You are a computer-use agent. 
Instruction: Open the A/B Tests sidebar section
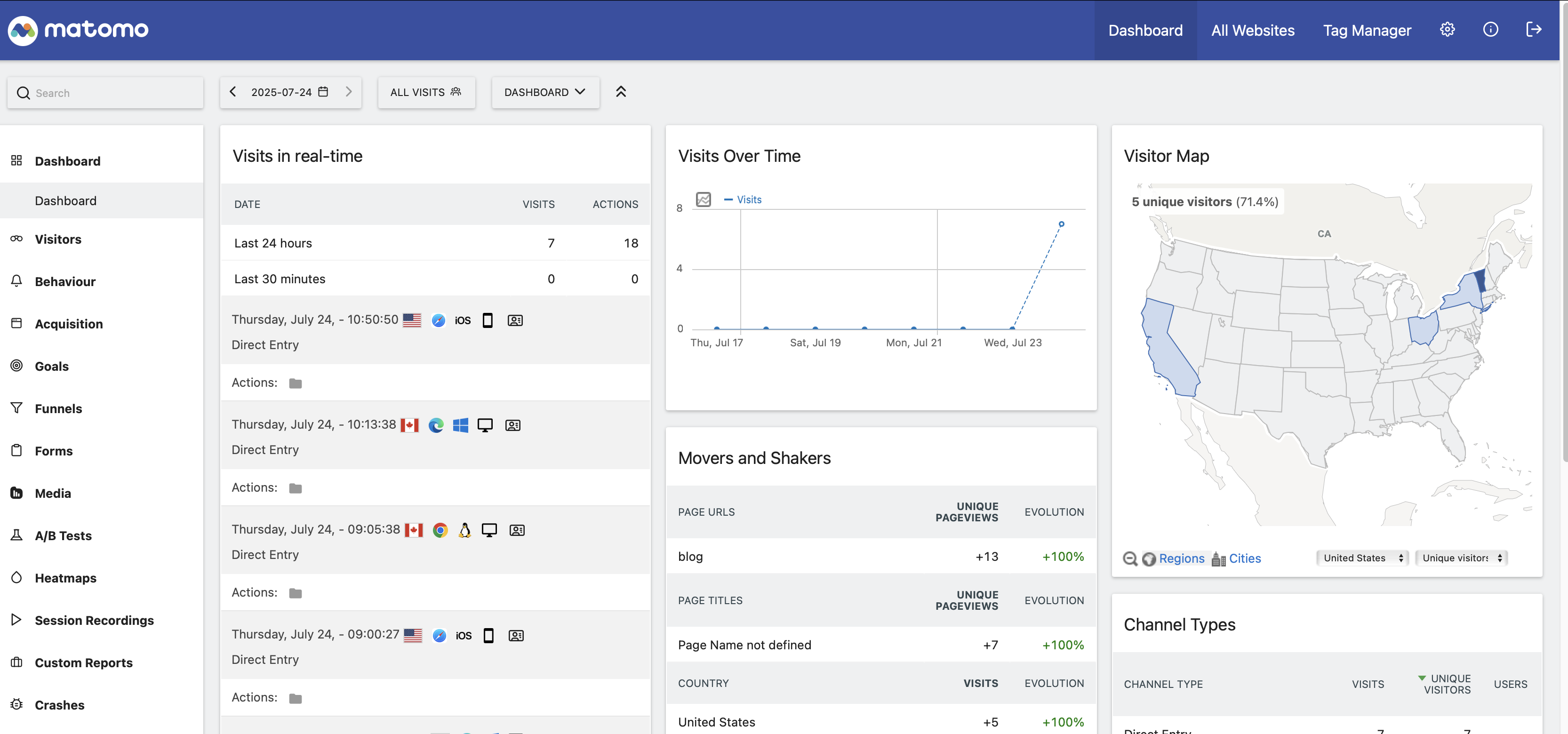(x=64, y=535)
